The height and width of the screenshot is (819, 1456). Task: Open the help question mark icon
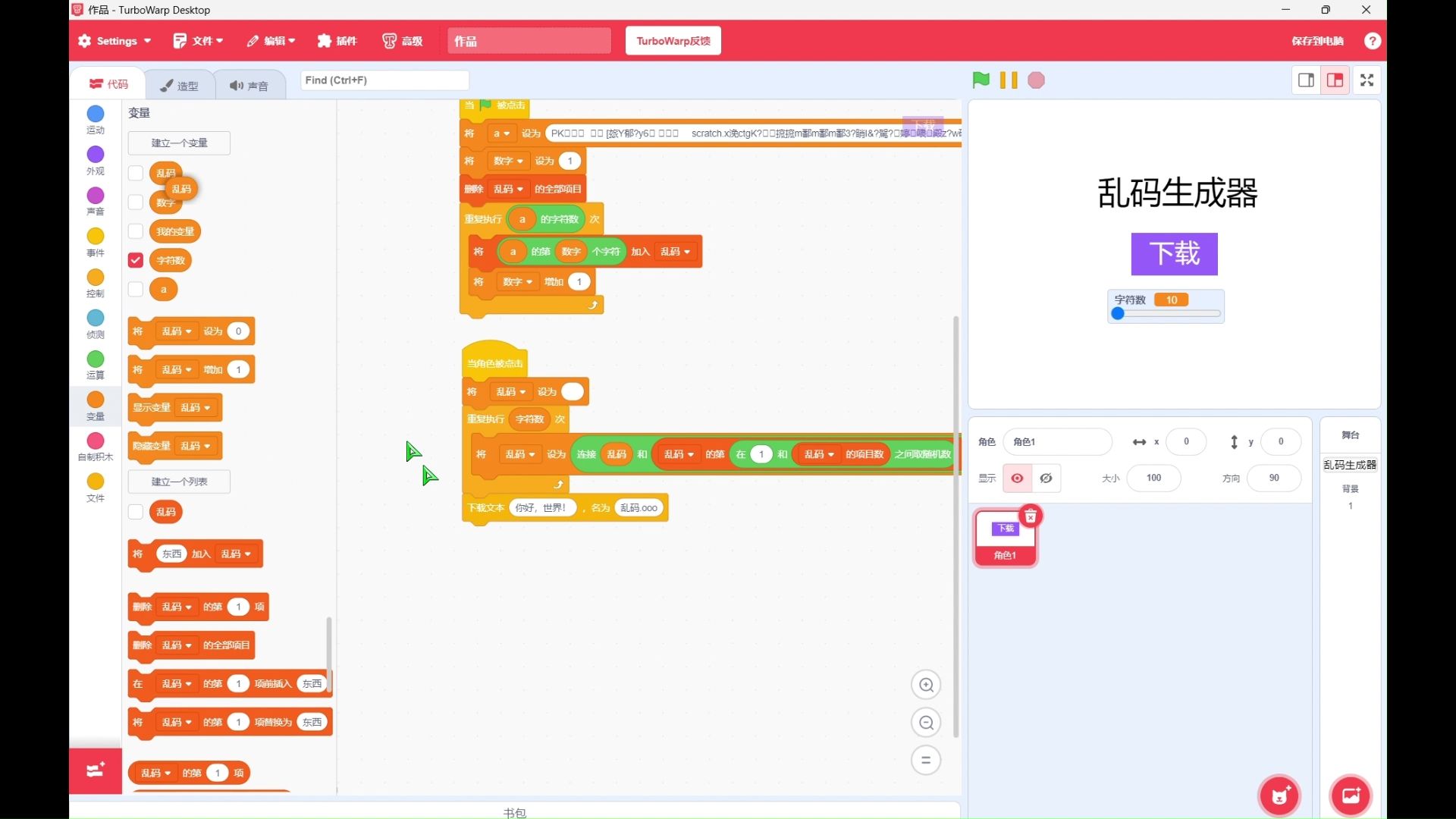coord(1372,41)
